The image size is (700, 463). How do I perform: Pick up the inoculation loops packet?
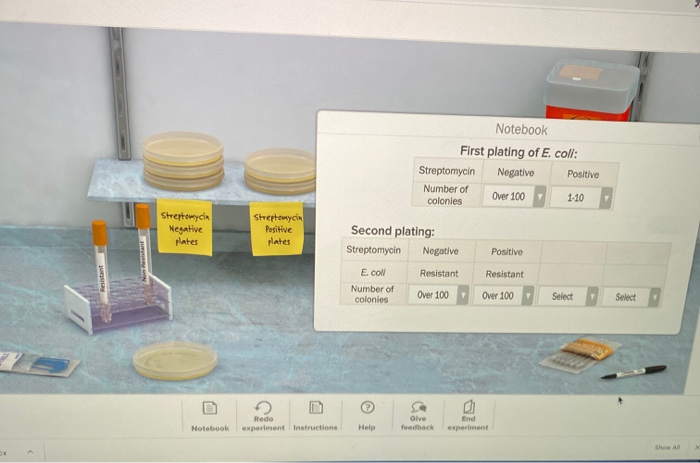(580, 355)
